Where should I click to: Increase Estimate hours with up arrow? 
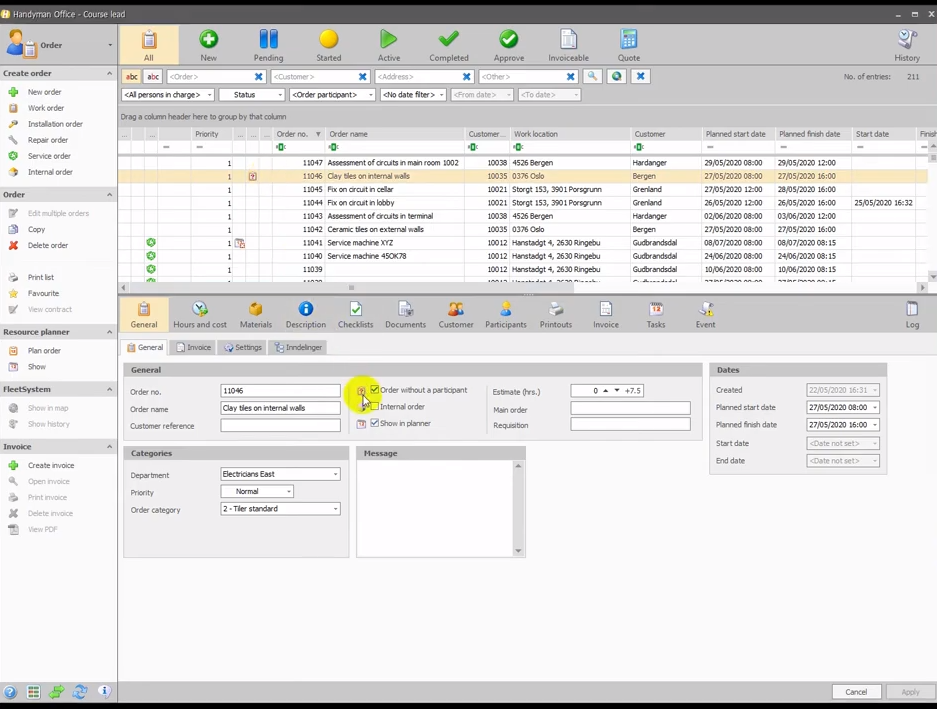(605, 390)
